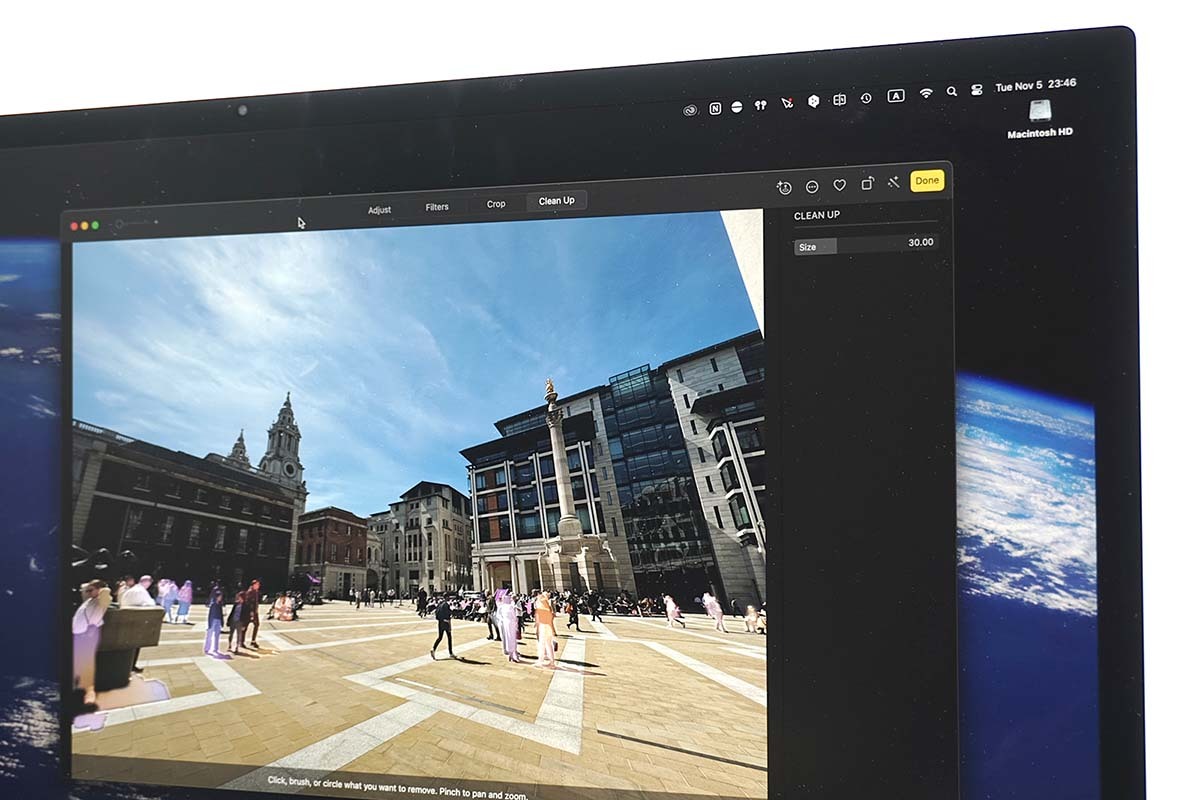The width and height of the screenshot is (1200, 800).
Task: Click the red close window button
Action: (74, 226)
